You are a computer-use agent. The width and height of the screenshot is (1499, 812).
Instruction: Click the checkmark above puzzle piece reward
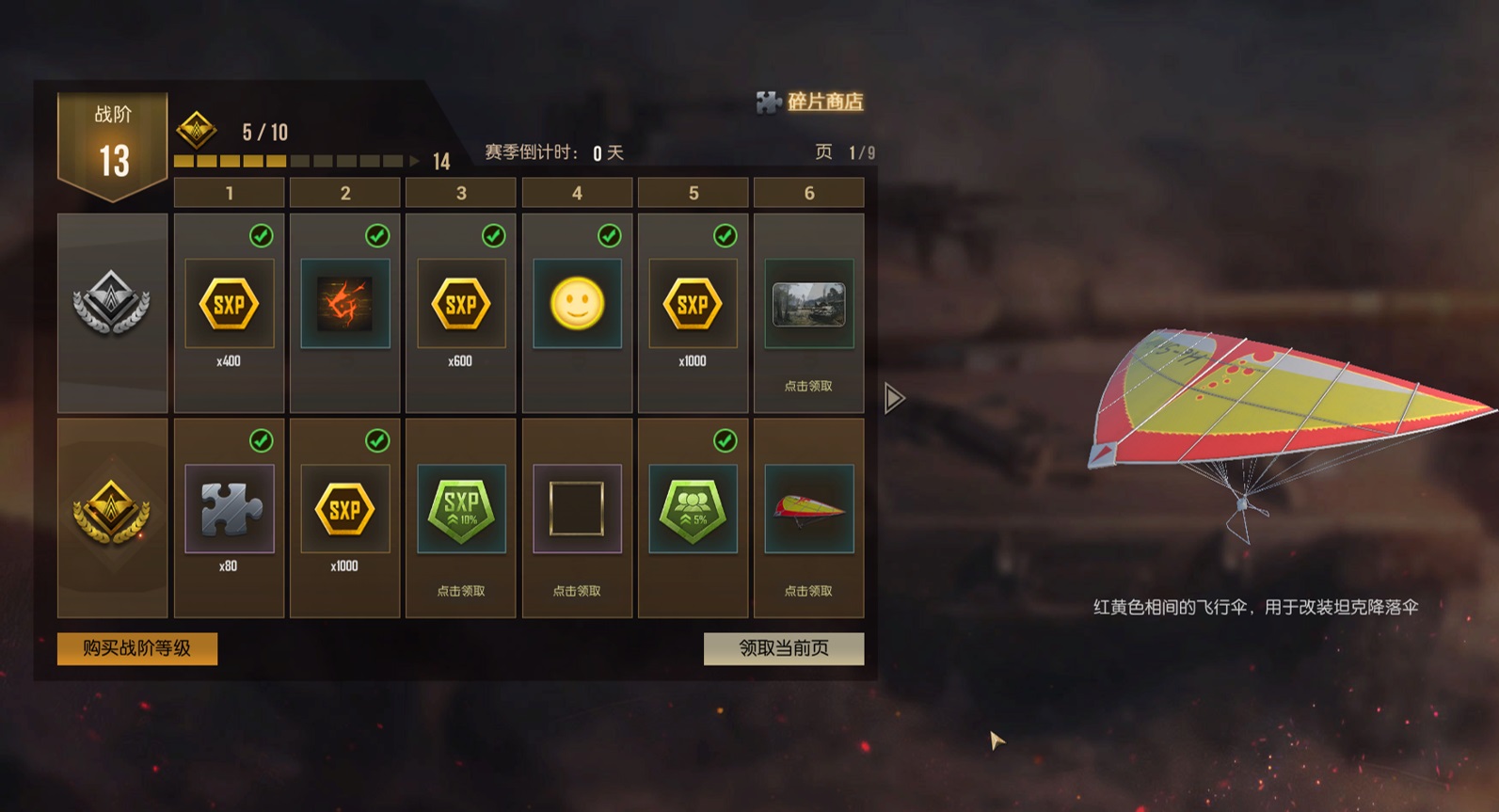(x=261, y=440)
